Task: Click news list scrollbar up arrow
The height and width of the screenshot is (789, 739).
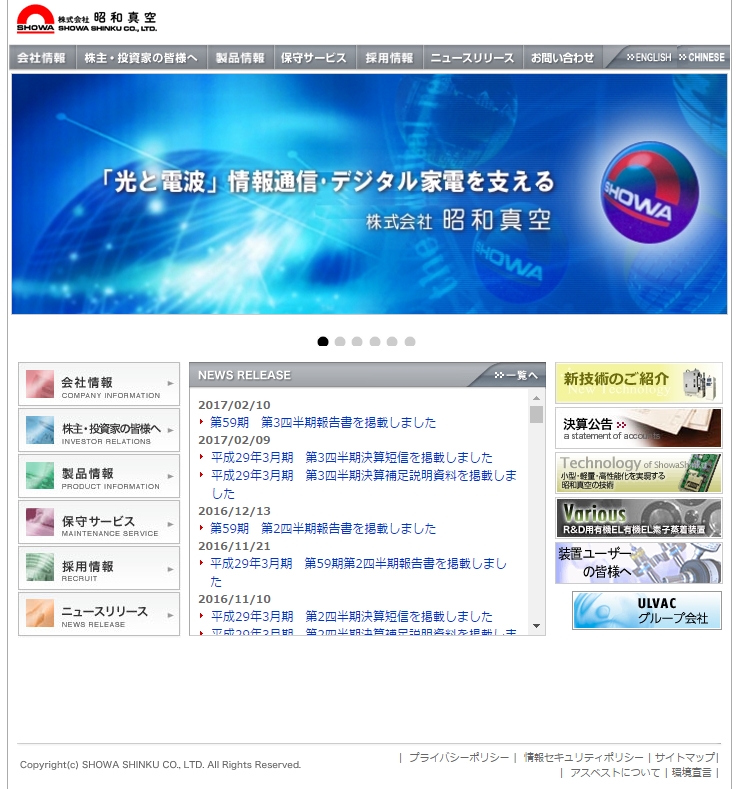Action: pyautogui.click(x=537, y=398)
